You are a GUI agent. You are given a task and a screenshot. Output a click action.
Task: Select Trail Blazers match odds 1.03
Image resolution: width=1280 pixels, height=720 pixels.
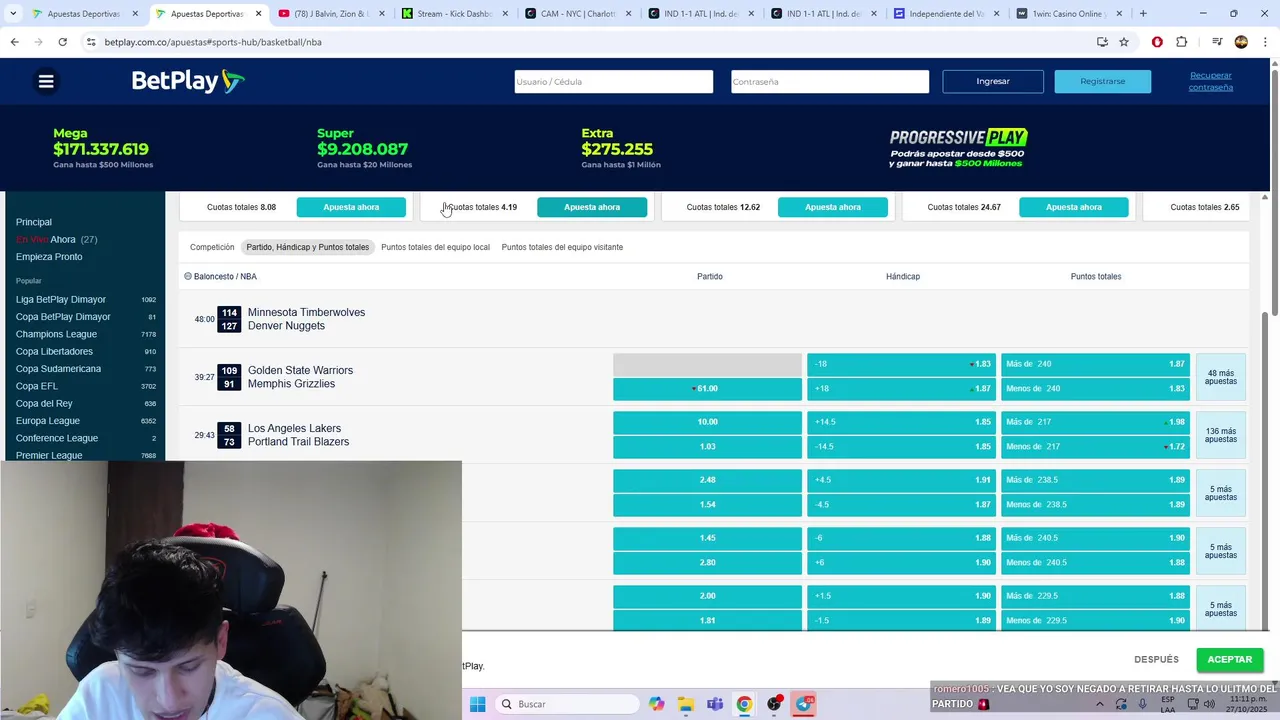tap(707, 446)
